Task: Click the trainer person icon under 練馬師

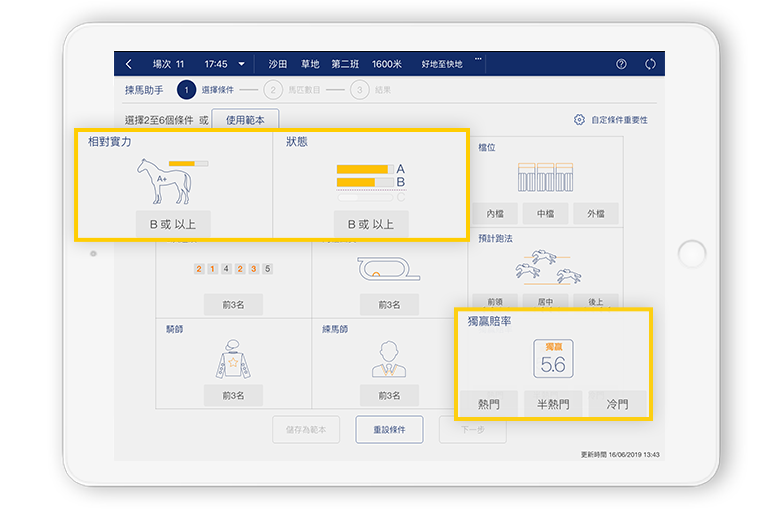Action: click(x=388, y=359)
